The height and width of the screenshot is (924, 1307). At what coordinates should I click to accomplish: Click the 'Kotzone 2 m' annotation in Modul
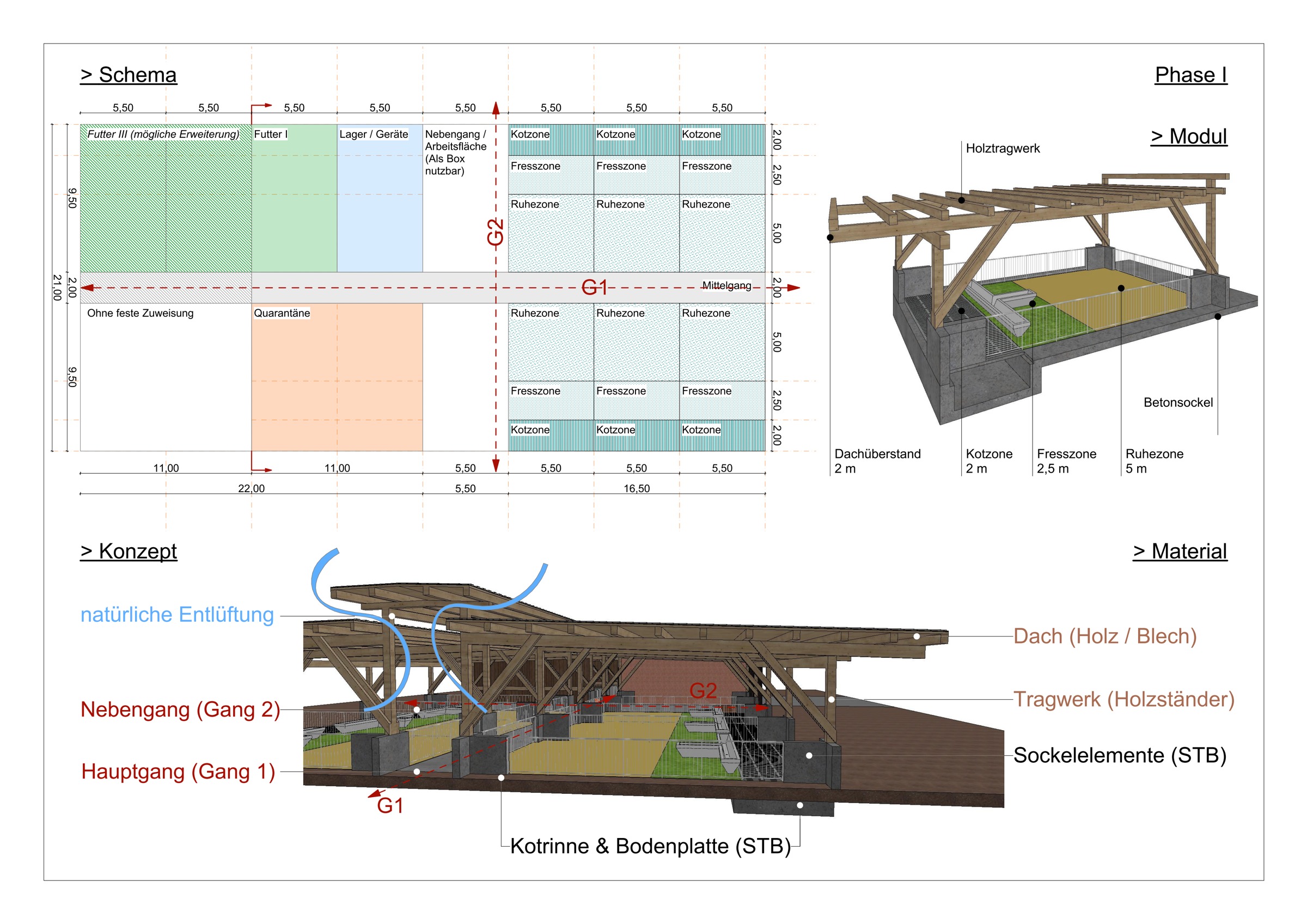[989, 461]
